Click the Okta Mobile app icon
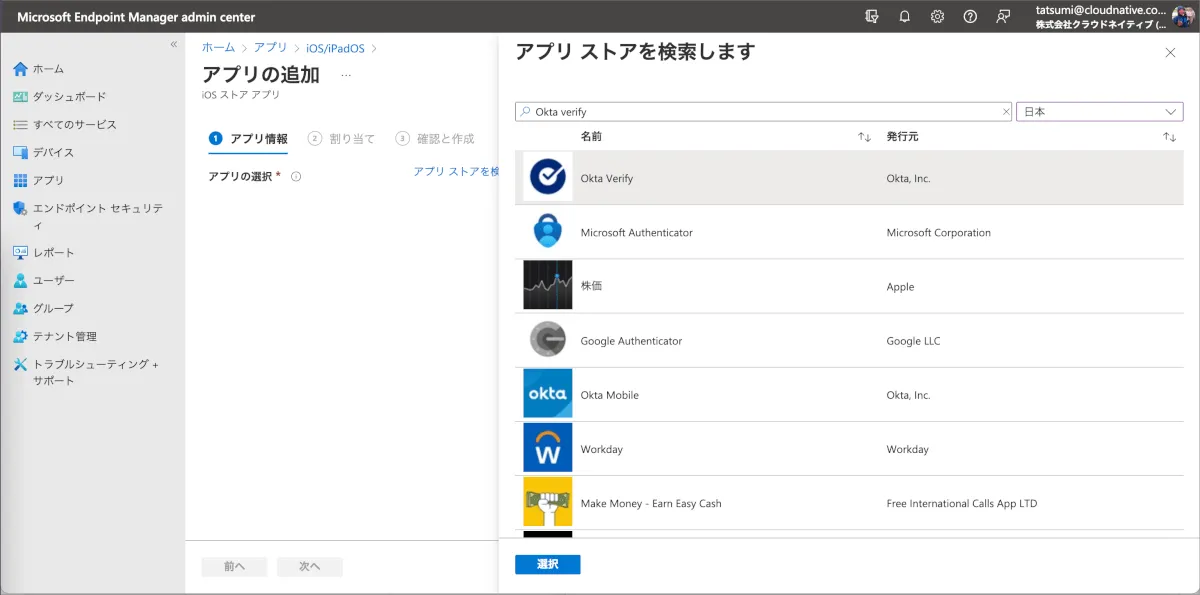The width and height of the screenshot is (1200, 595). 547,394
